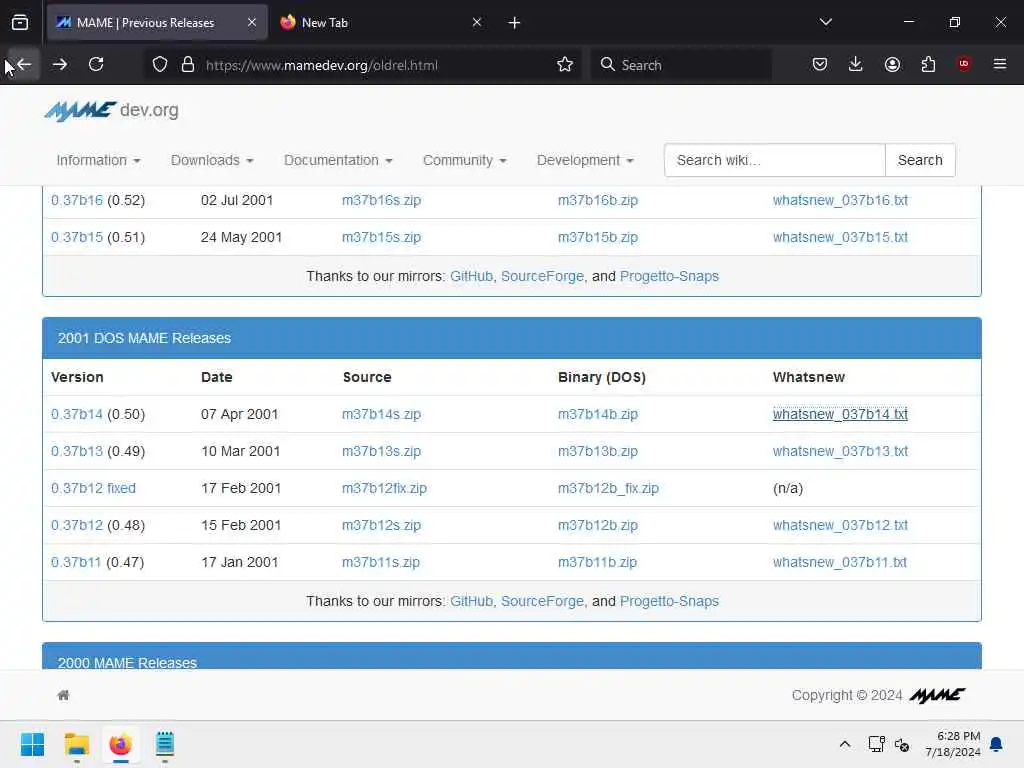Click the MAME logo in the footer
This screenshot has height=768, width=1024.
(938, 695)
